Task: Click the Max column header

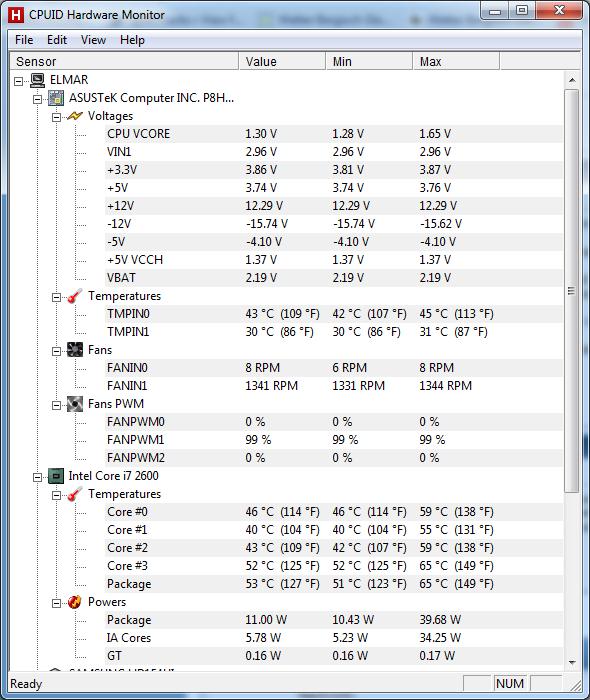Action: (x=456, y=61)
